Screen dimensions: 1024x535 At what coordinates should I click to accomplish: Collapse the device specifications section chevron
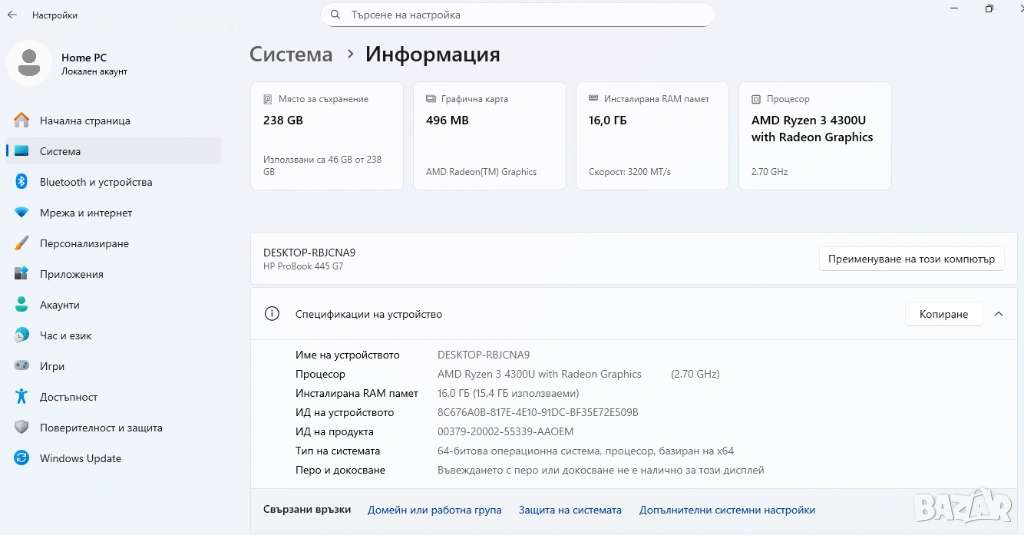(x=998, y=314)
